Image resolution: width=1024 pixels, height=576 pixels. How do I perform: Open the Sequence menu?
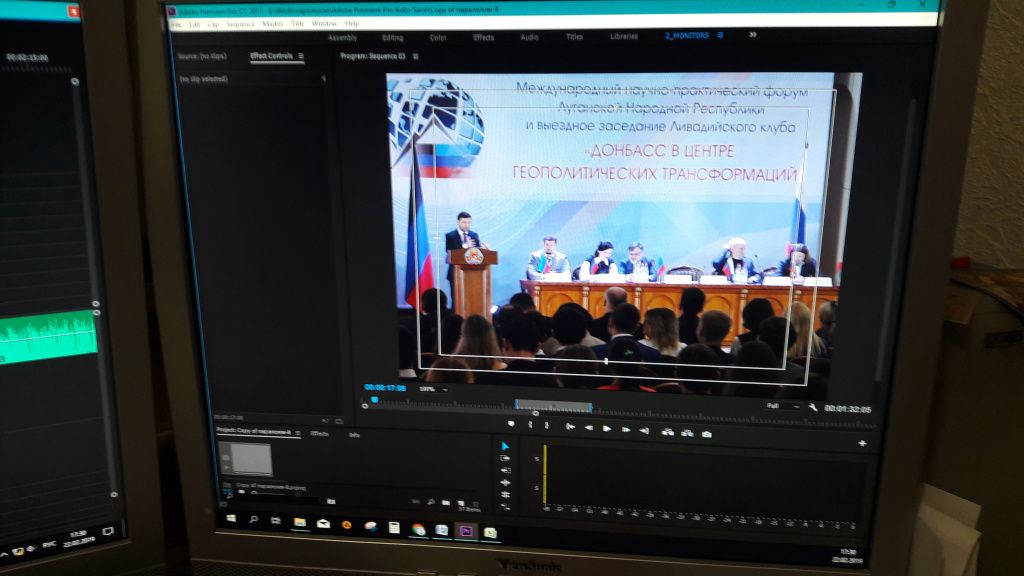click(x=240, y=25)
